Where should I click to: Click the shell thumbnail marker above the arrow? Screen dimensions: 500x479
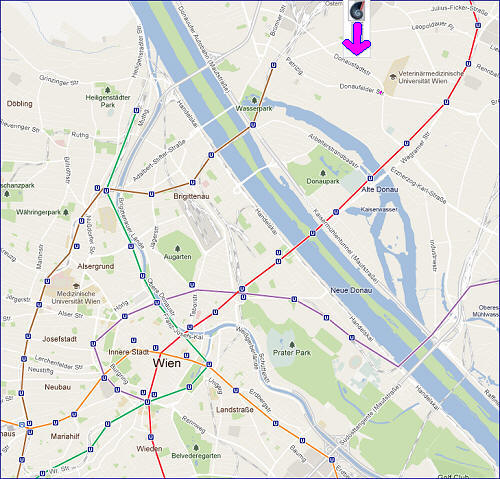tap(356, 10)
